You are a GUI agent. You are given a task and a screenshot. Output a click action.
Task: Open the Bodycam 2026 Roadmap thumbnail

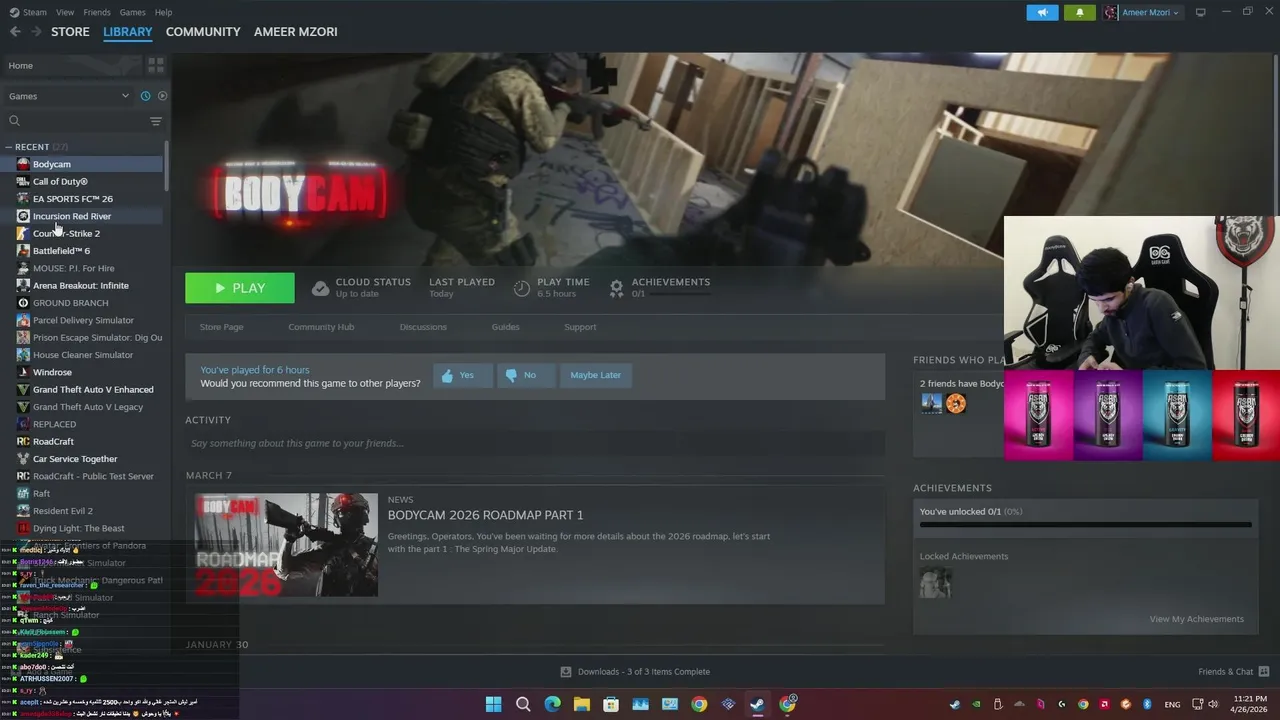pos(286,545)
